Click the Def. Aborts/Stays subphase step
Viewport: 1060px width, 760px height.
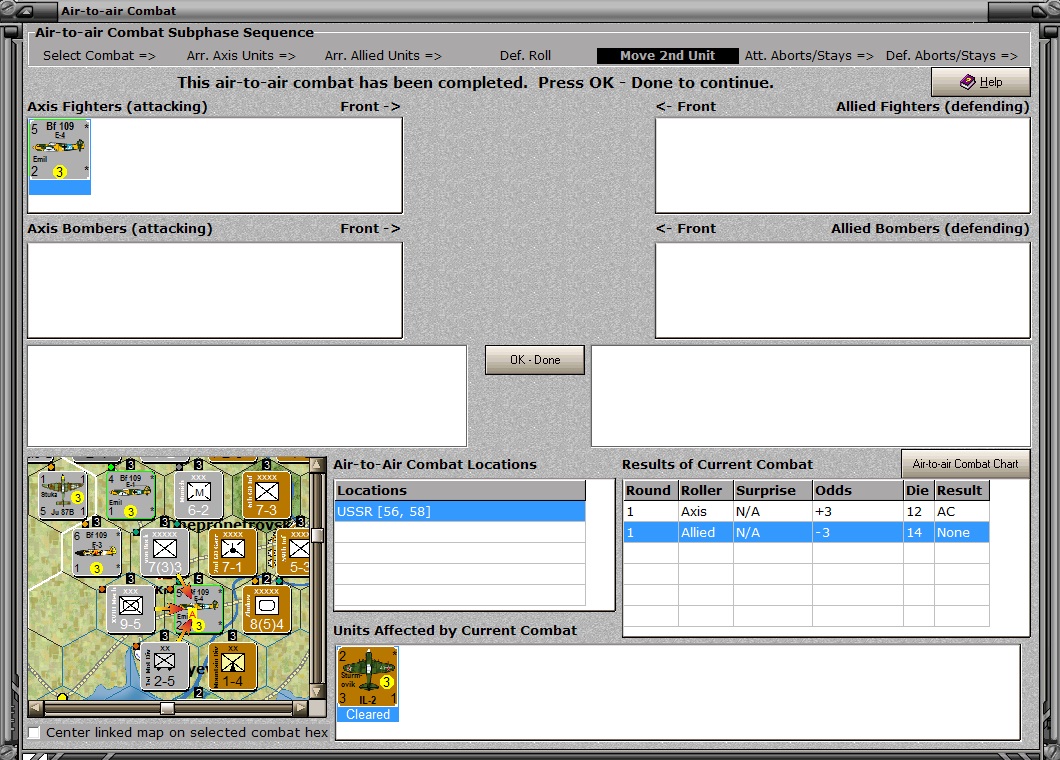coord(952,55)
